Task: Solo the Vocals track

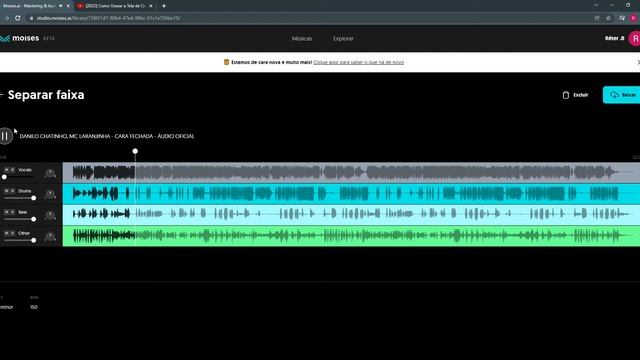Action: pyautogui.click(x=12, y=170)
